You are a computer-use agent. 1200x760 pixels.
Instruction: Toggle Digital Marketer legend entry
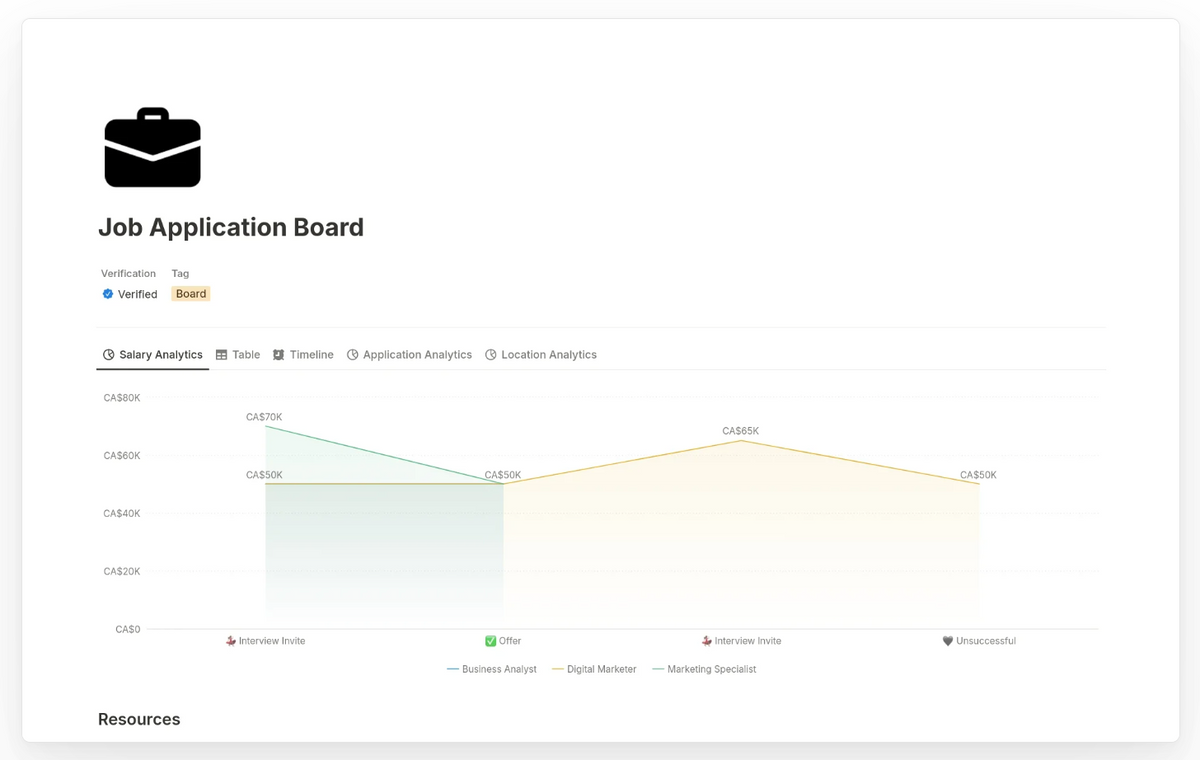[594, 669]
